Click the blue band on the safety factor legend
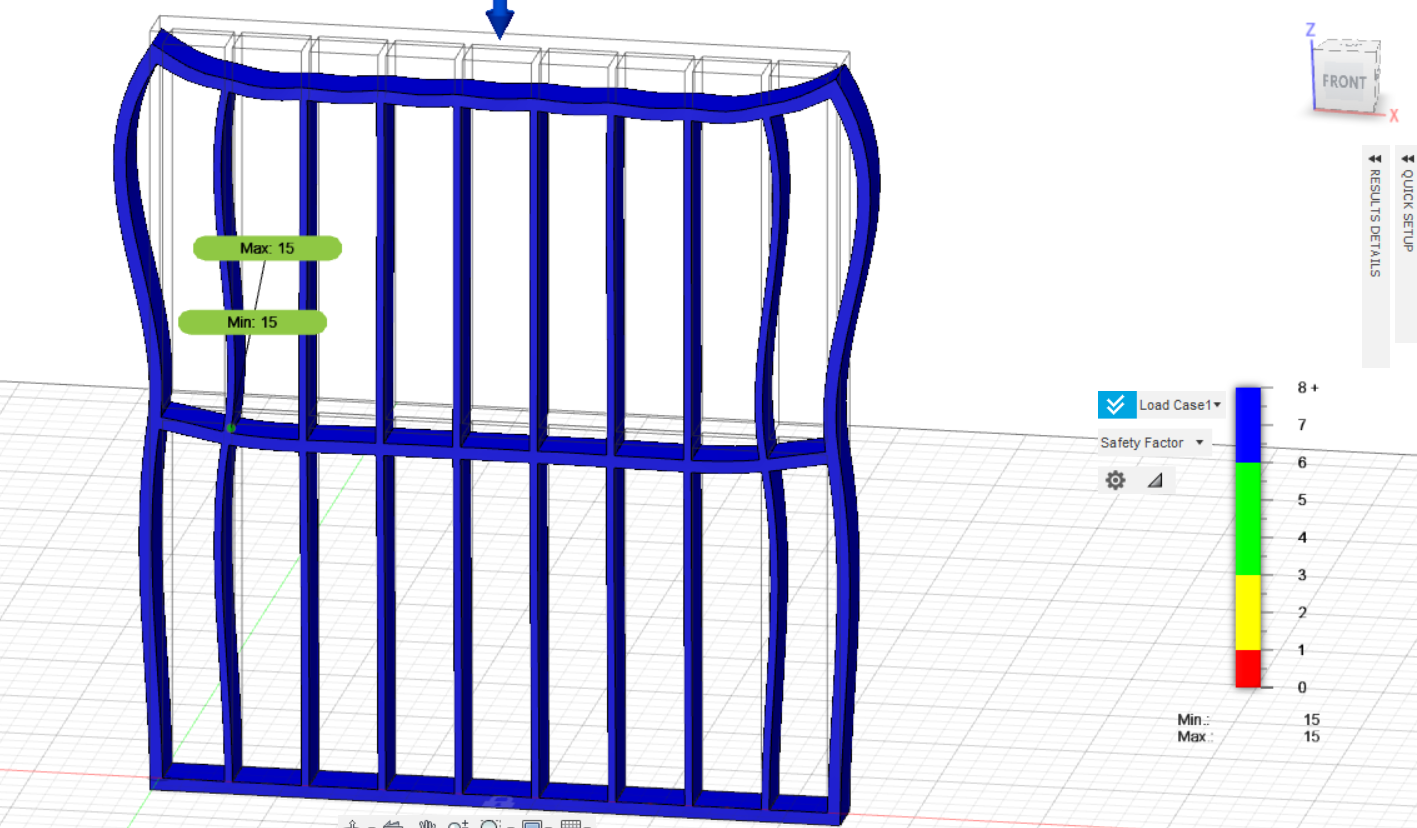 tap(1247, 425)
